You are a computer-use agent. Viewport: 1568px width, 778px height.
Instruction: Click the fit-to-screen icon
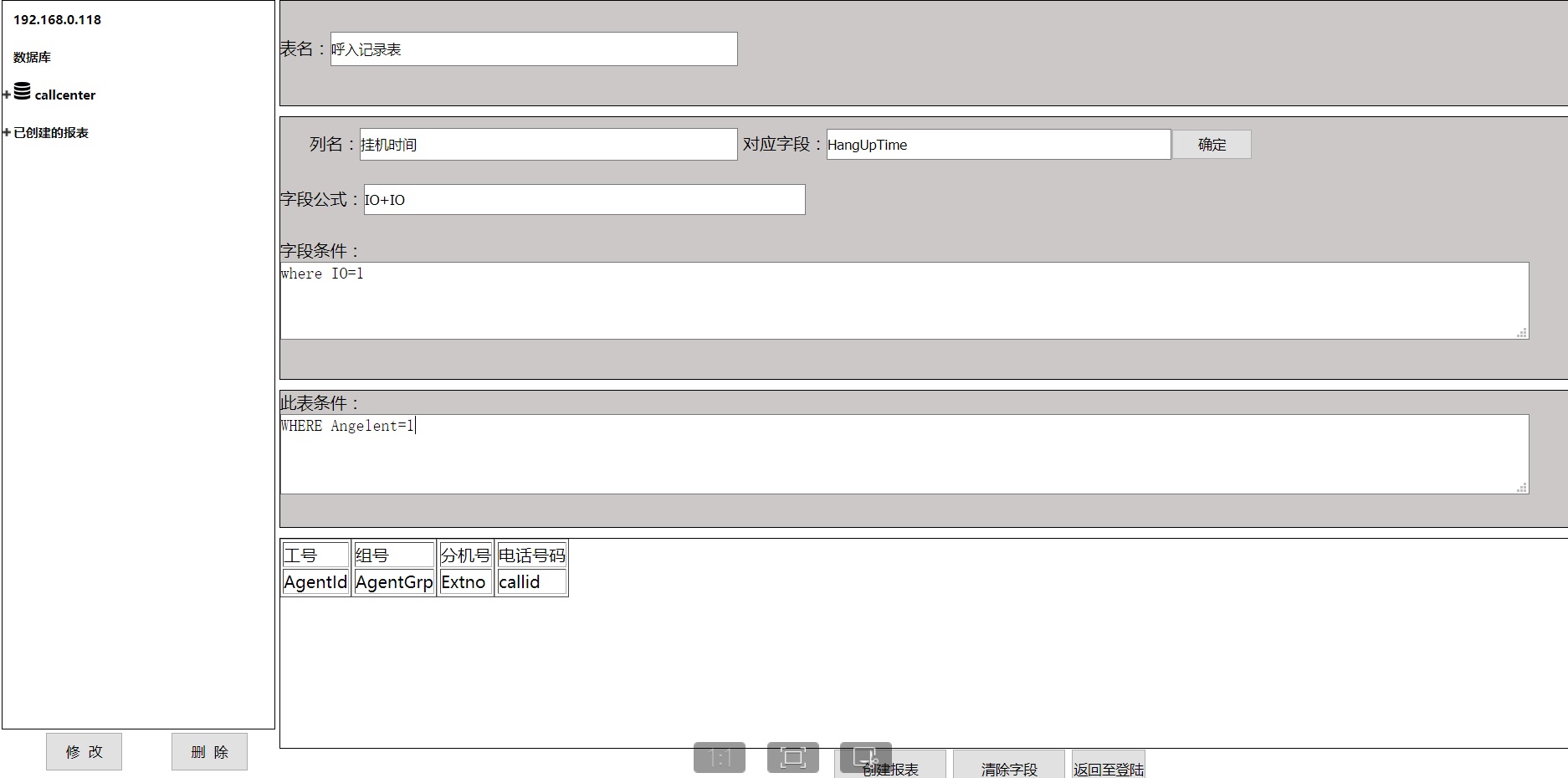click(x=792, y=758)
